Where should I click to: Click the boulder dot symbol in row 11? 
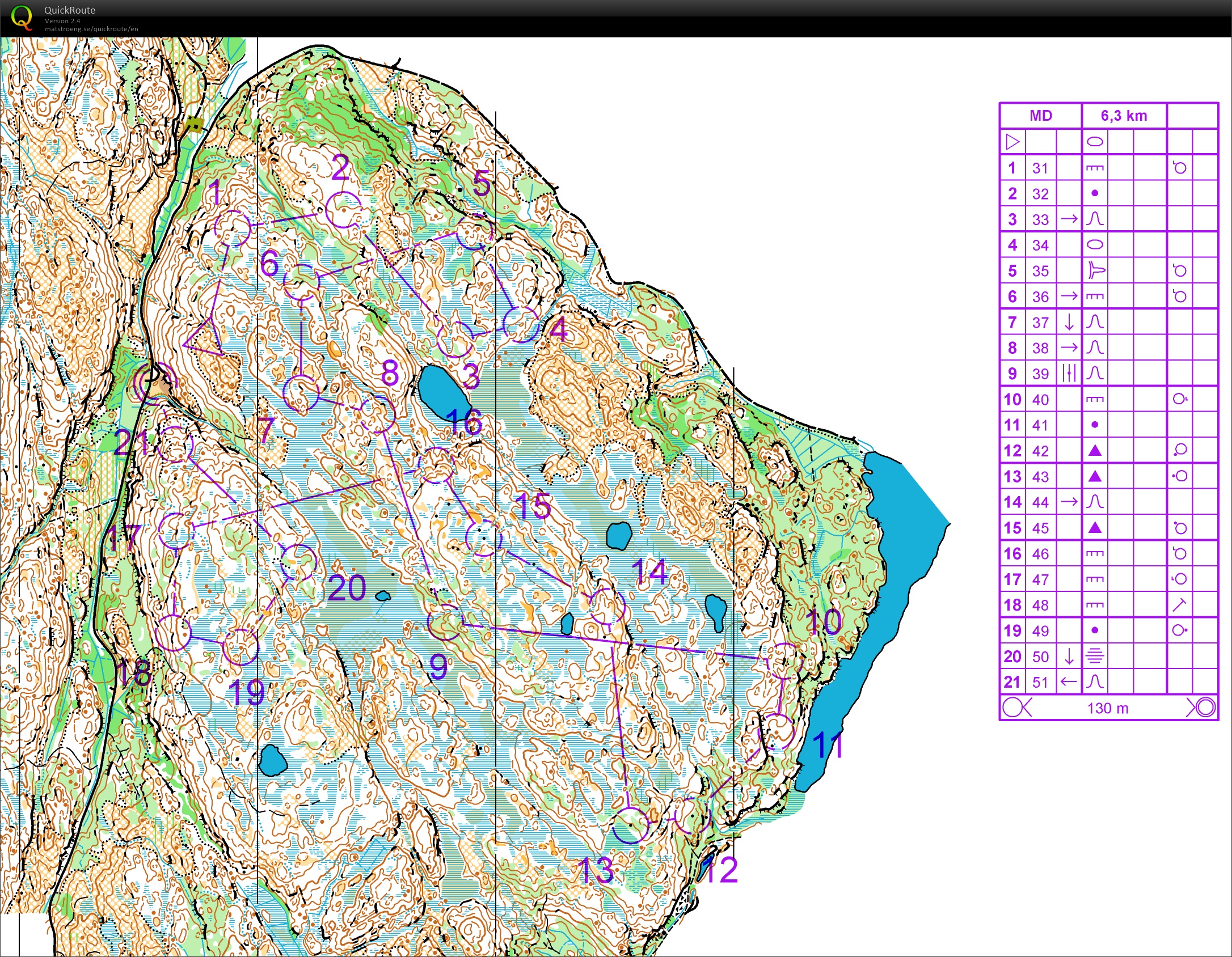click(1095, 425)
